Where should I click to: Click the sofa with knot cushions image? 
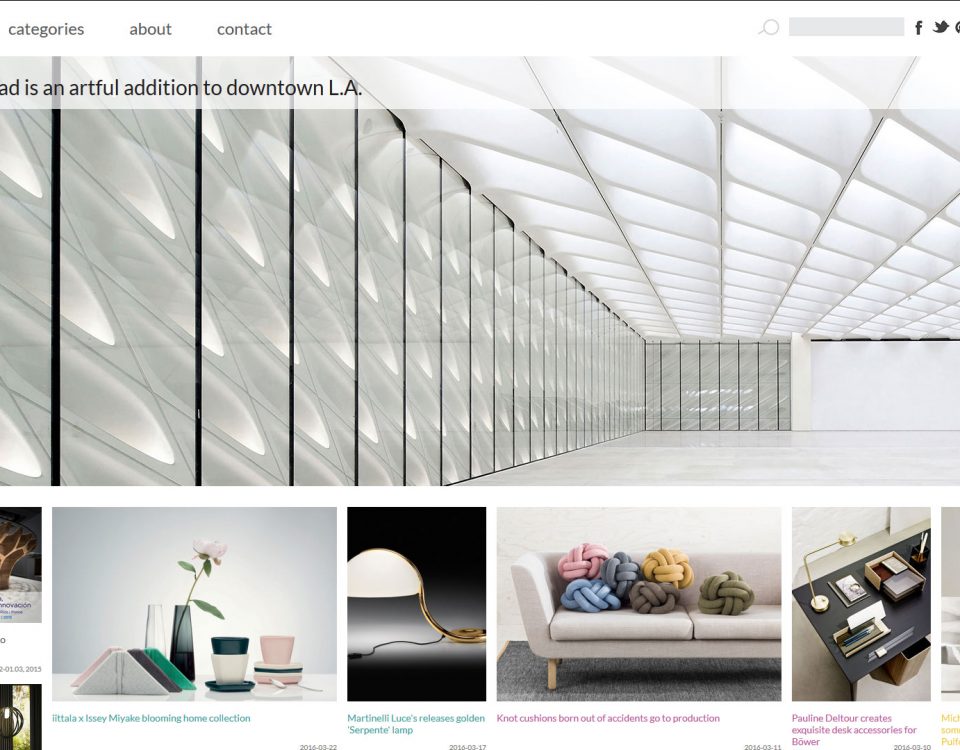pyautogui.click(x=639, y=604)
